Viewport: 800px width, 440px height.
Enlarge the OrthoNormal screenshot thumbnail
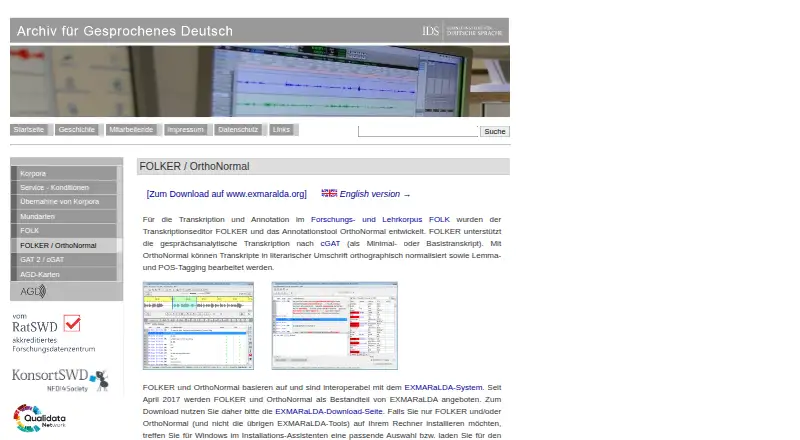[x=335, y=326]
